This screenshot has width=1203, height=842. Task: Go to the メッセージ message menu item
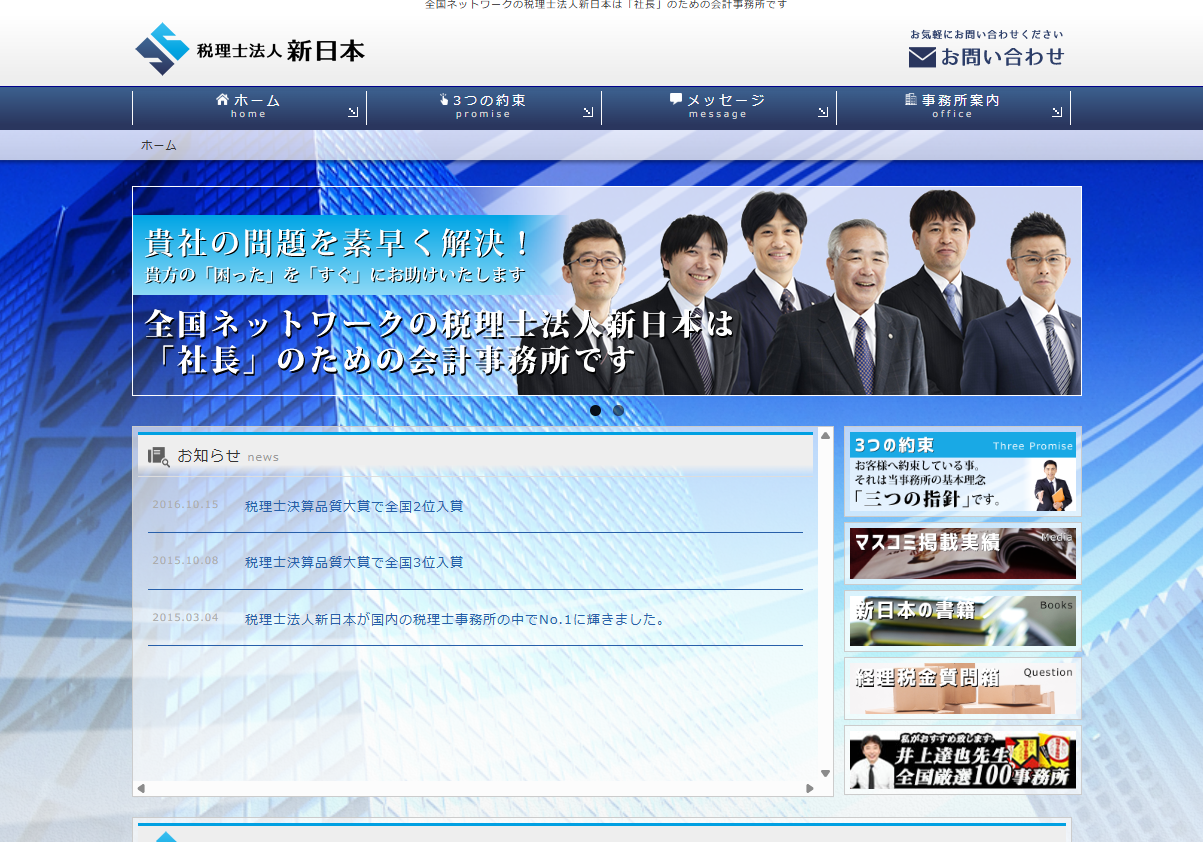[x=719, y=107]
